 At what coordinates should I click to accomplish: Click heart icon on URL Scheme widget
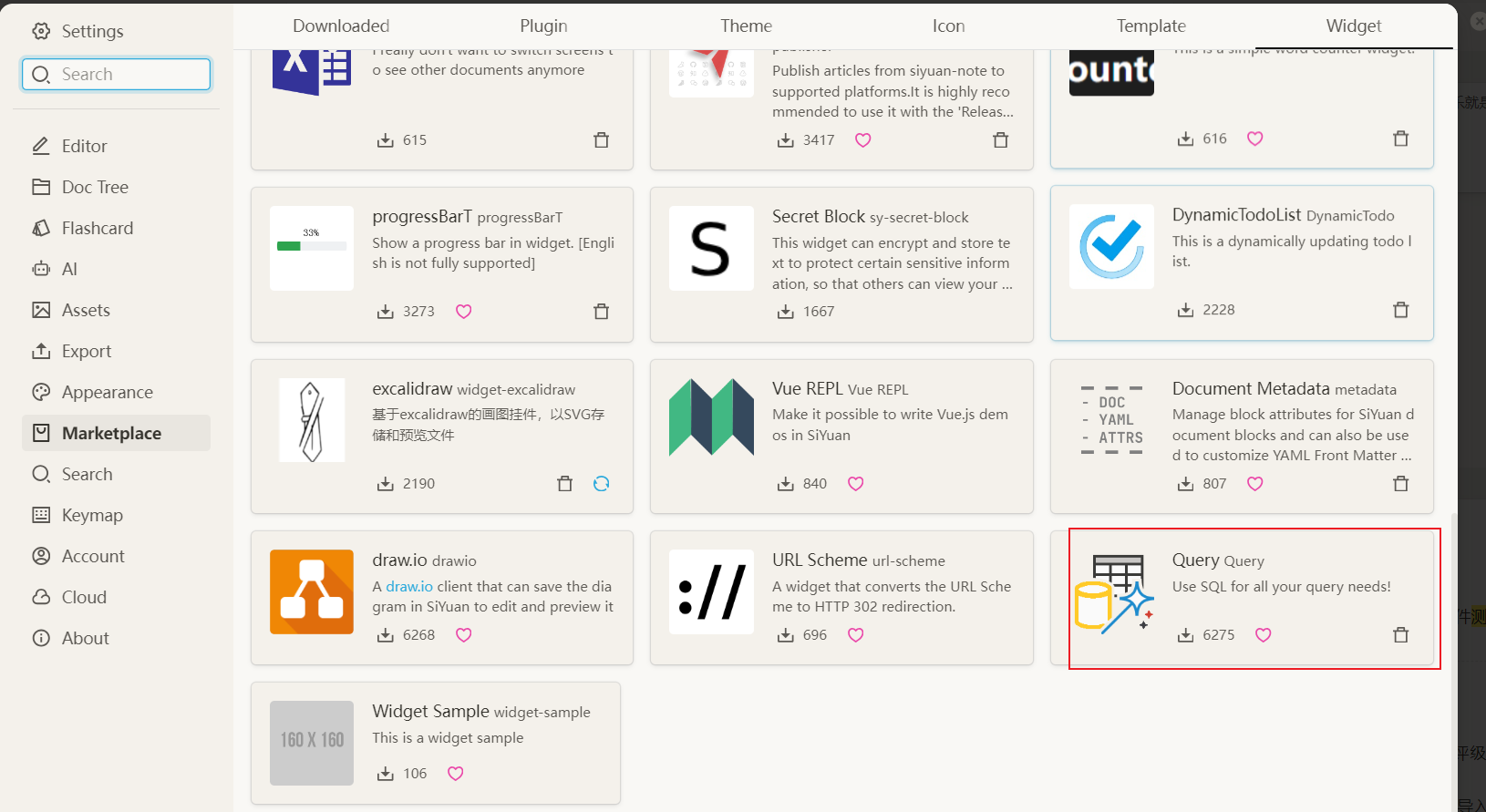pyautogui.click(x=855, y=635)
